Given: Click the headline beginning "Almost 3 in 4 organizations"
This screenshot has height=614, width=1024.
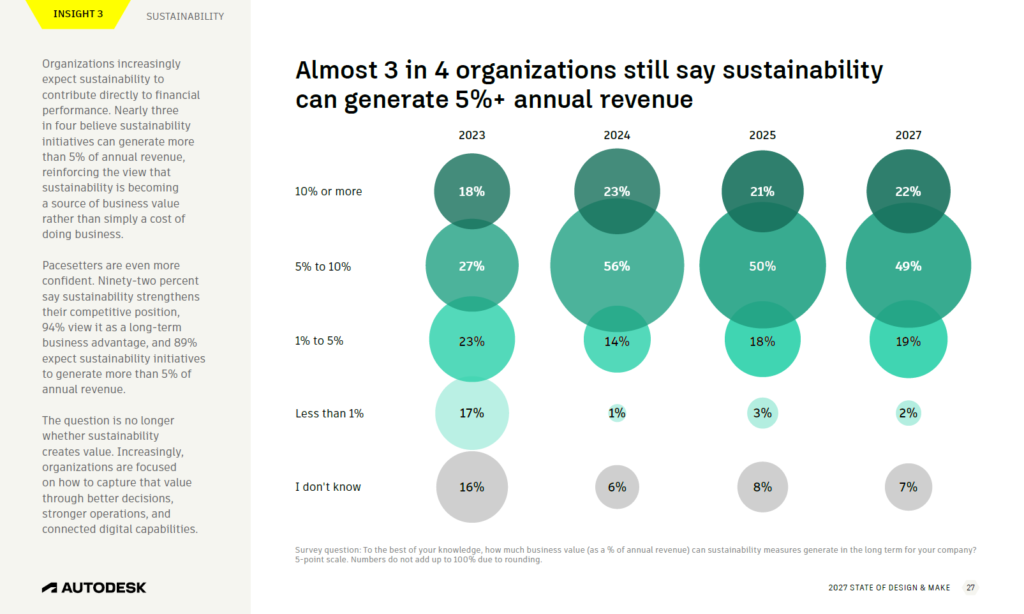Looking at the screenshot, I should 589,85.
